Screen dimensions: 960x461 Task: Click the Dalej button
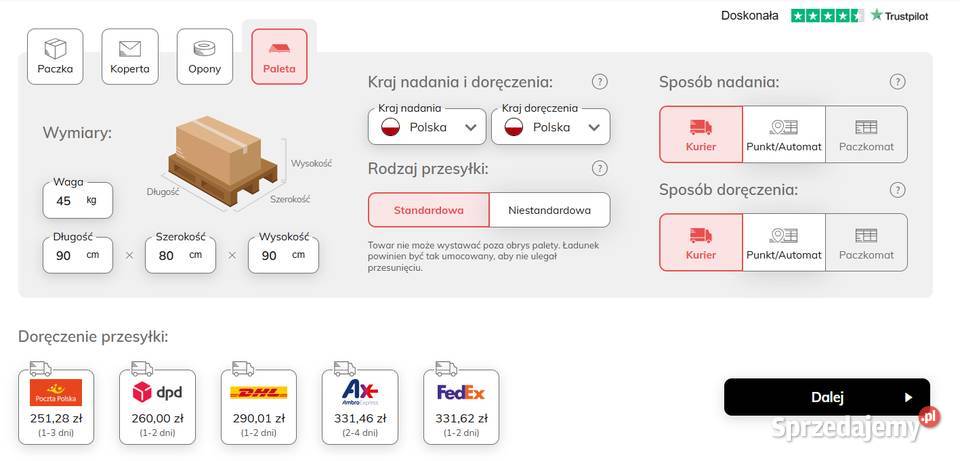827,397
